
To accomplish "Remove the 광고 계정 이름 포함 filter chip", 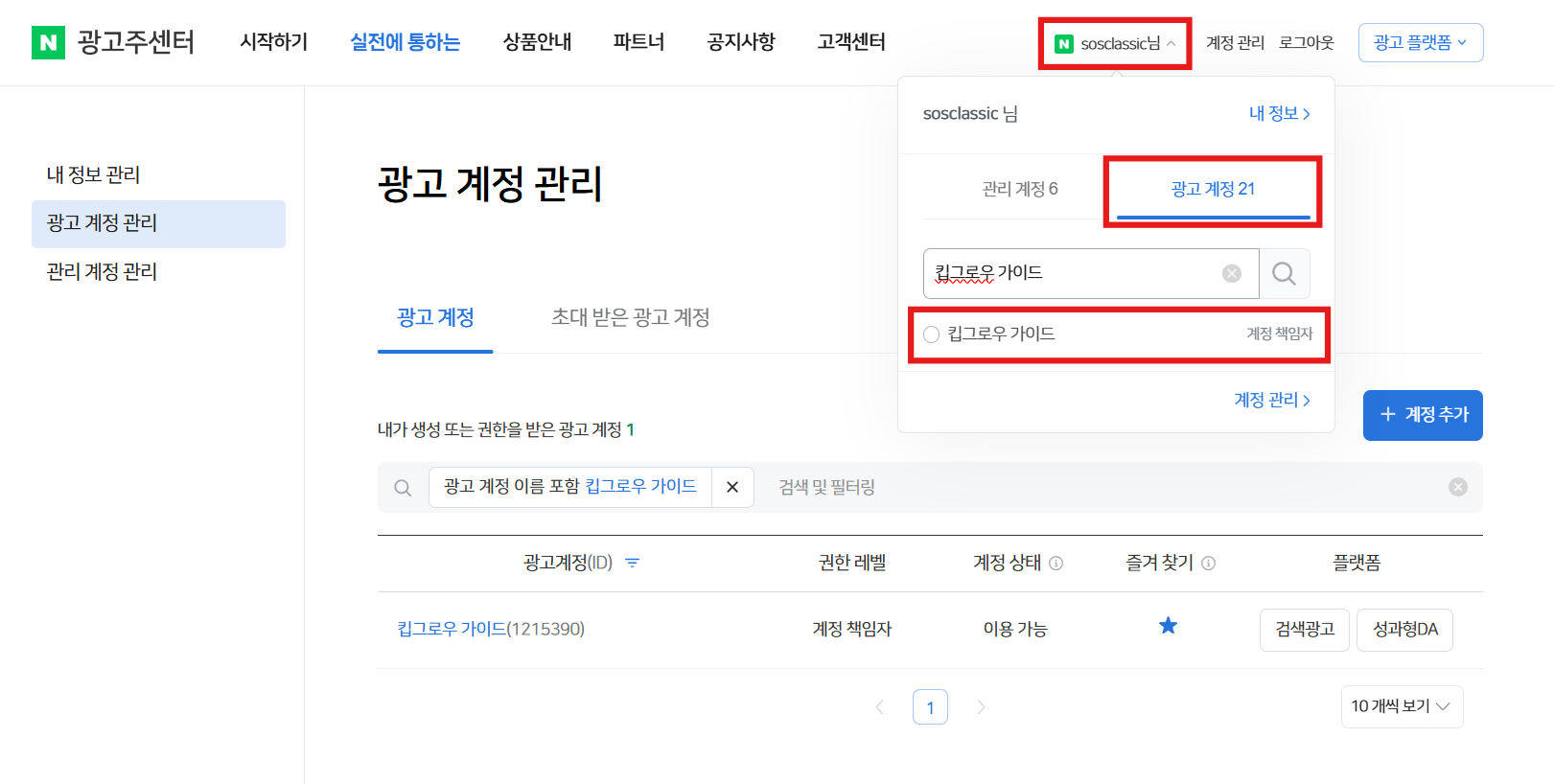I will (732, 487).
